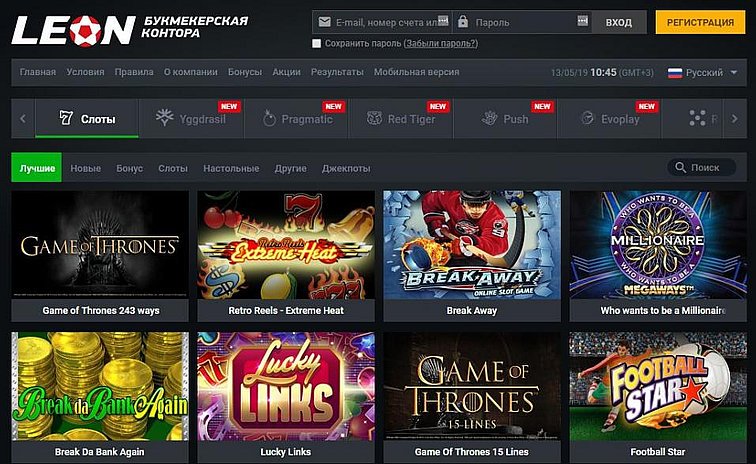756x464 pixels.
Task: Open the Главная menu link
Action: [38, 72]
